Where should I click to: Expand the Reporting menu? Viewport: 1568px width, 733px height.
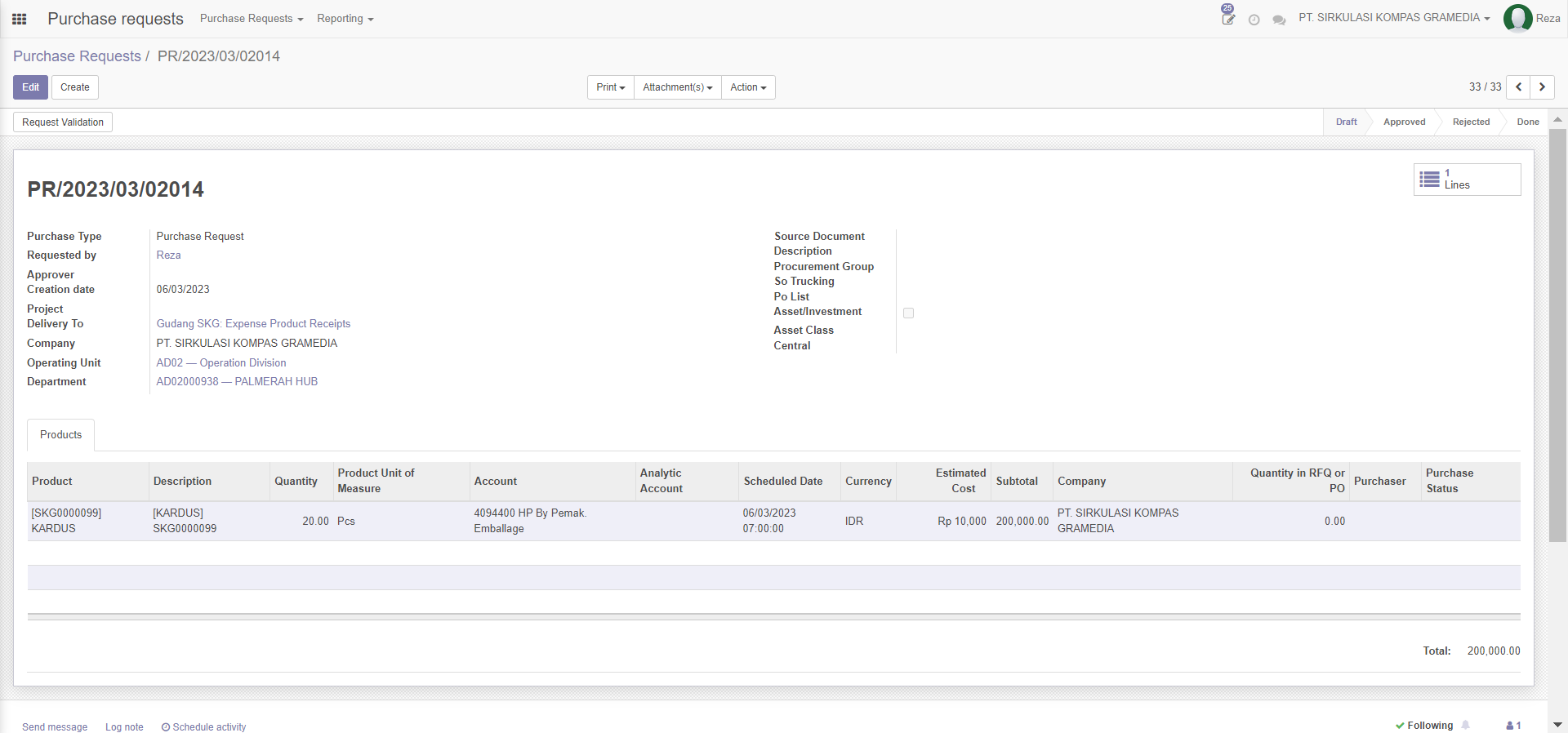tap(345, 19)
